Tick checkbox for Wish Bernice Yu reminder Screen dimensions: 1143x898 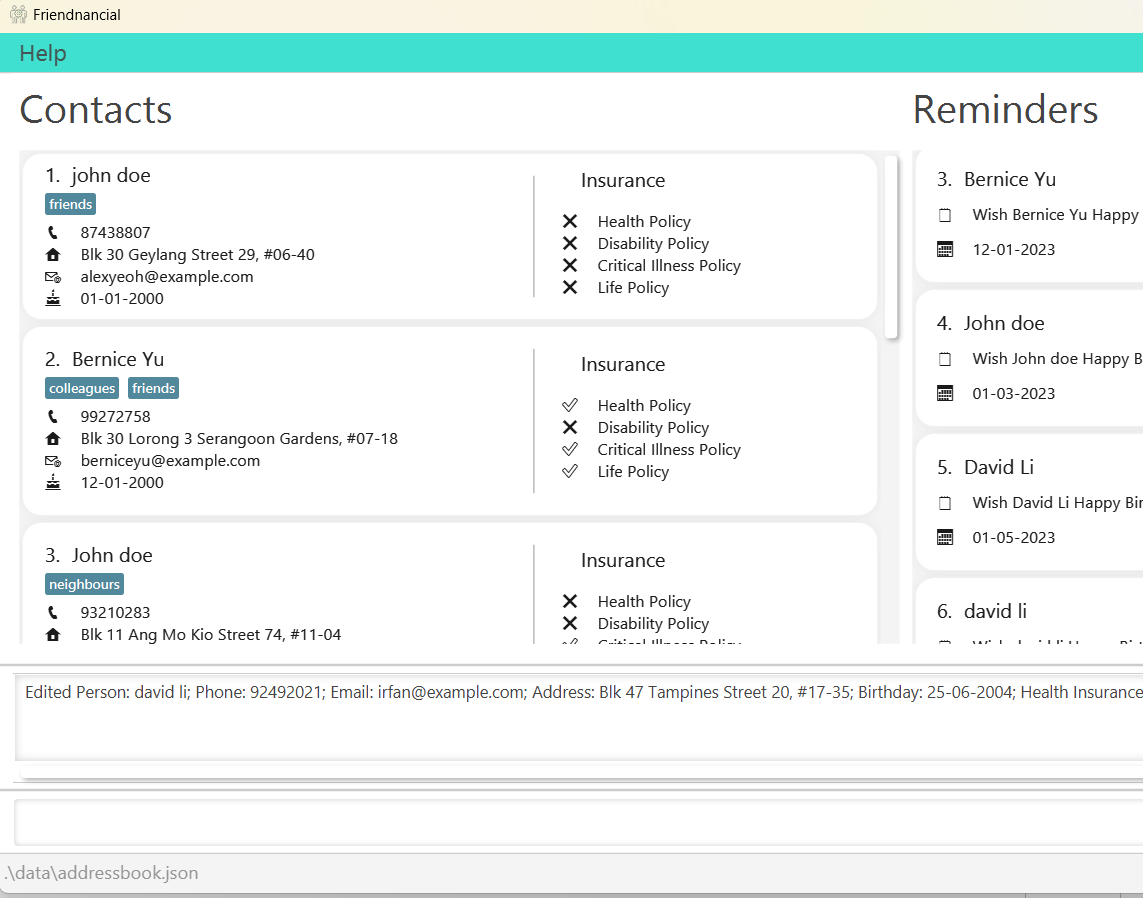point(945,215)
